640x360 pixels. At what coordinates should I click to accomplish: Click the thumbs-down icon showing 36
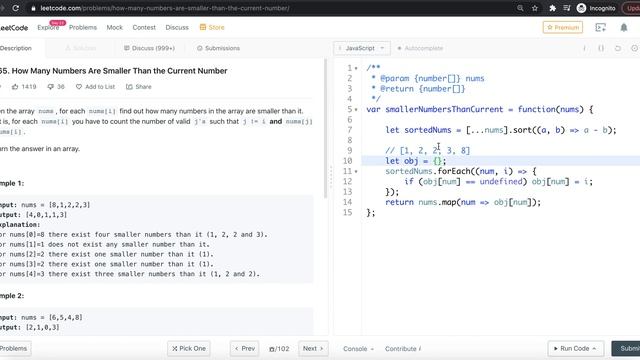[x=51, y=87]
